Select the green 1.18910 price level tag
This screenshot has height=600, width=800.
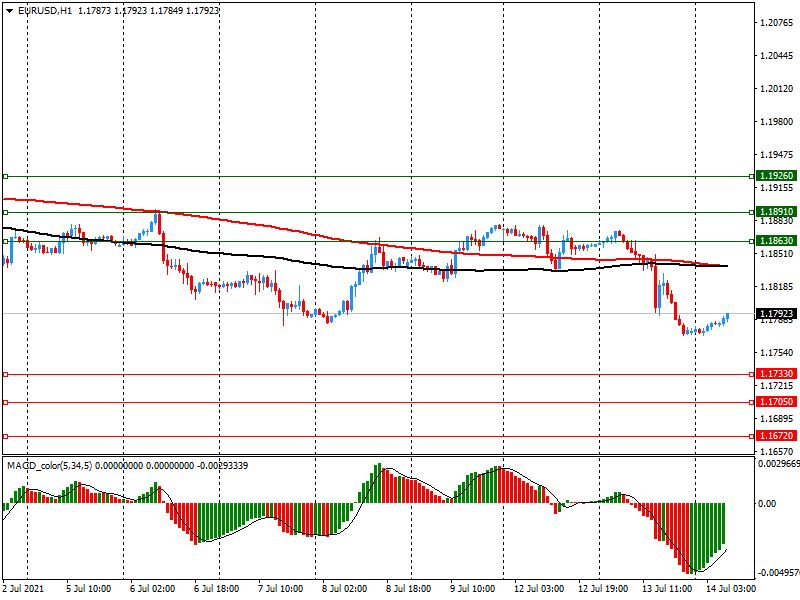(776, 212)
